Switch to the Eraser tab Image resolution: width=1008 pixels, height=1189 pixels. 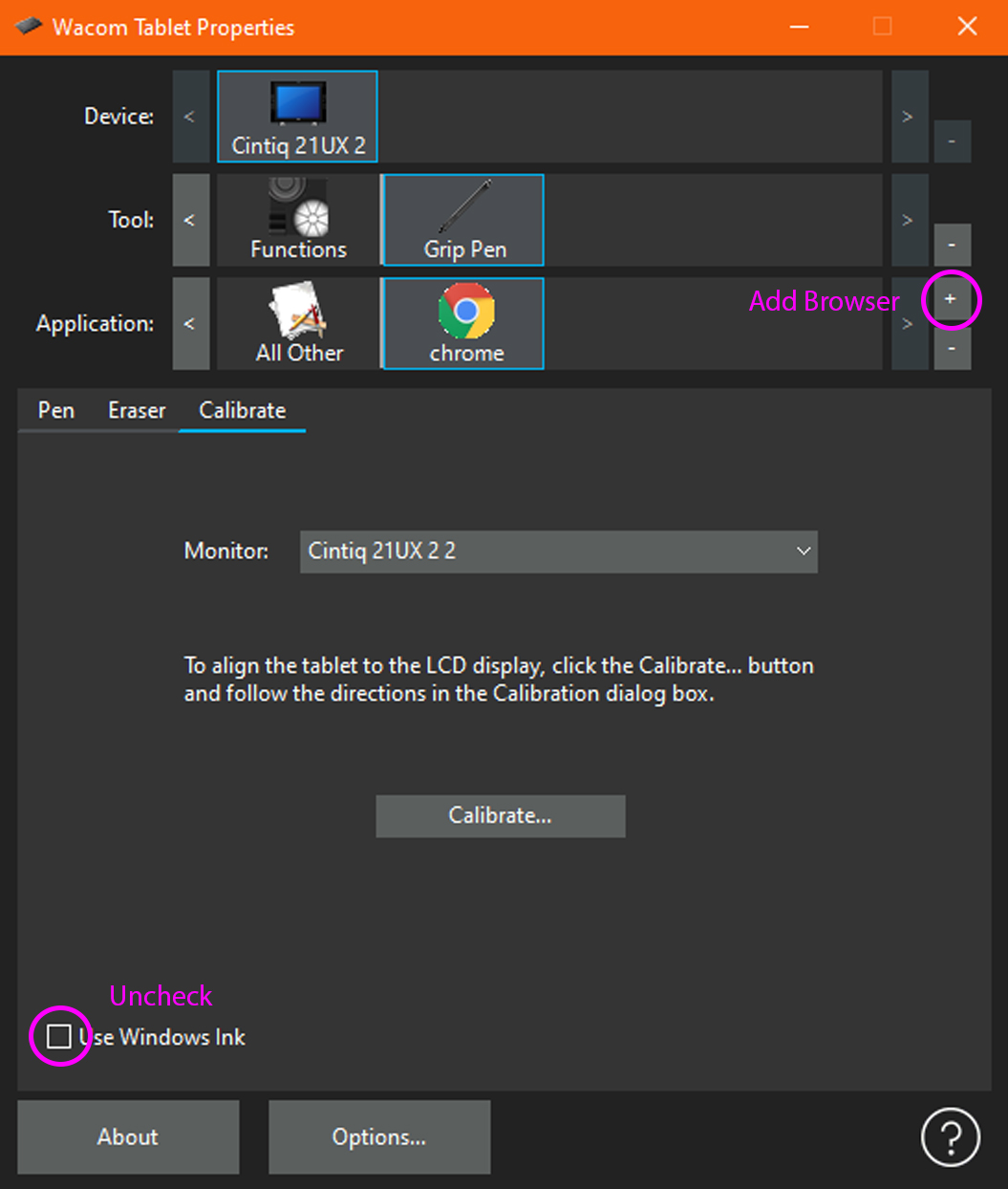click(x=137, y=410)
